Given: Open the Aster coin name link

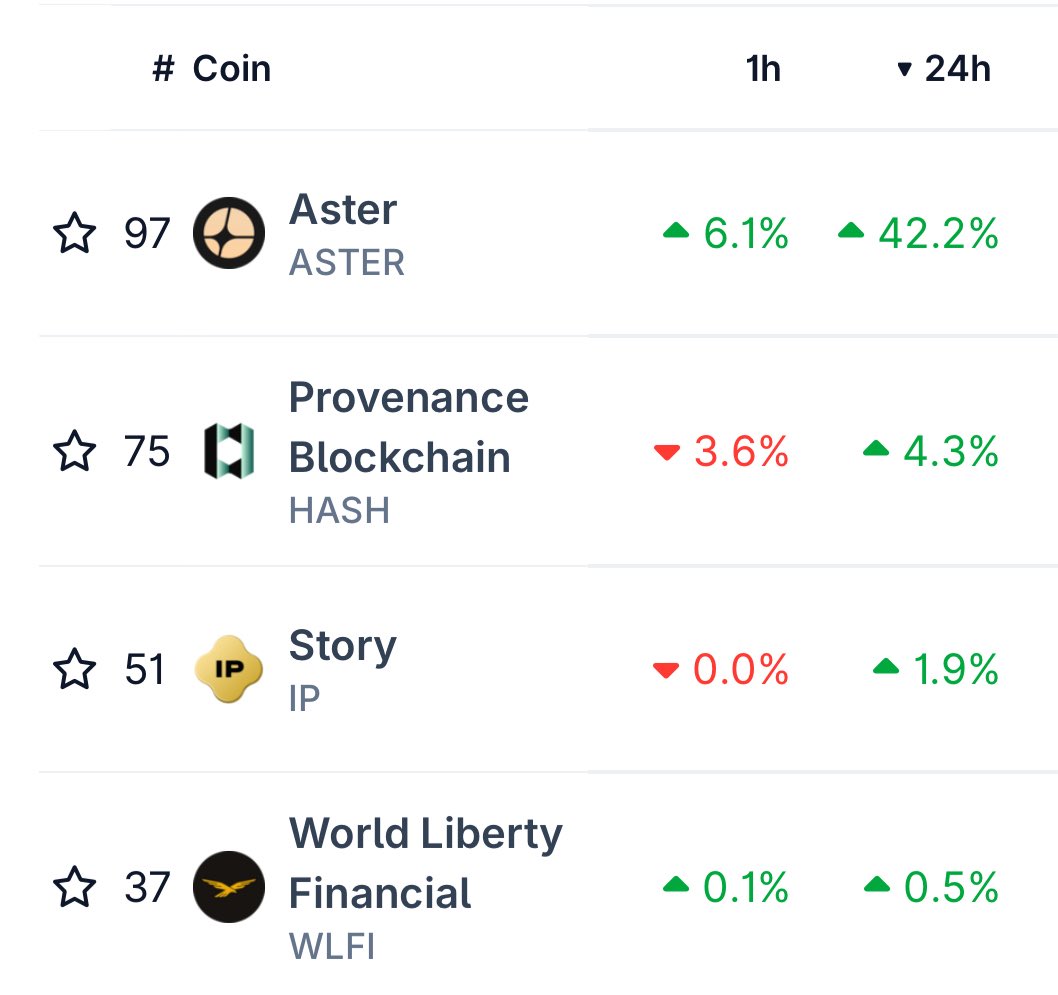Looking at the screenshot, I should point(343,208).
